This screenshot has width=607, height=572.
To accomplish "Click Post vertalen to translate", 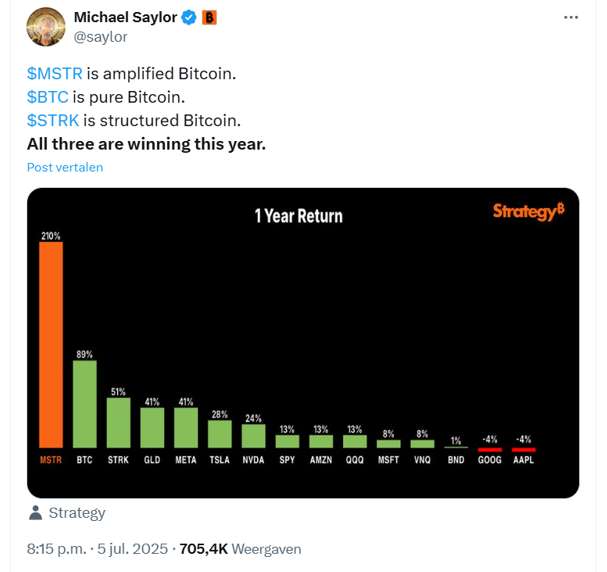I will tap(65, 167).
